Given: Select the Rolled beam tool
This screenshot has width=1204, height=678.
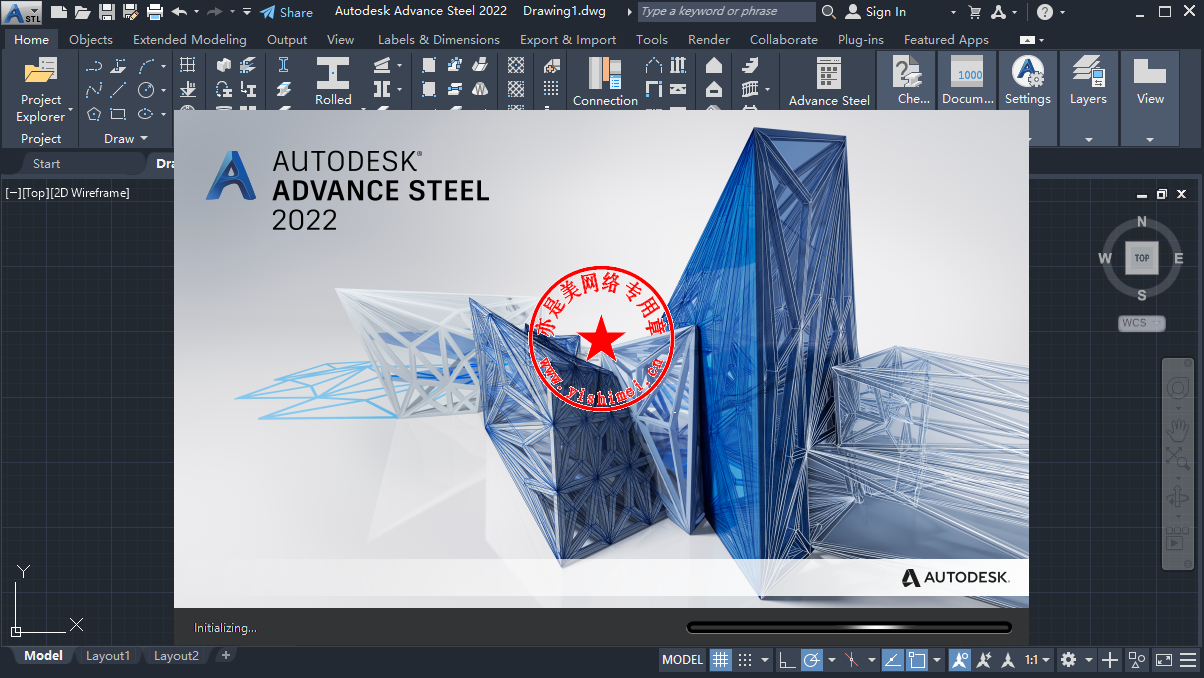Looking at the screenshot, I should pos(333,82).
